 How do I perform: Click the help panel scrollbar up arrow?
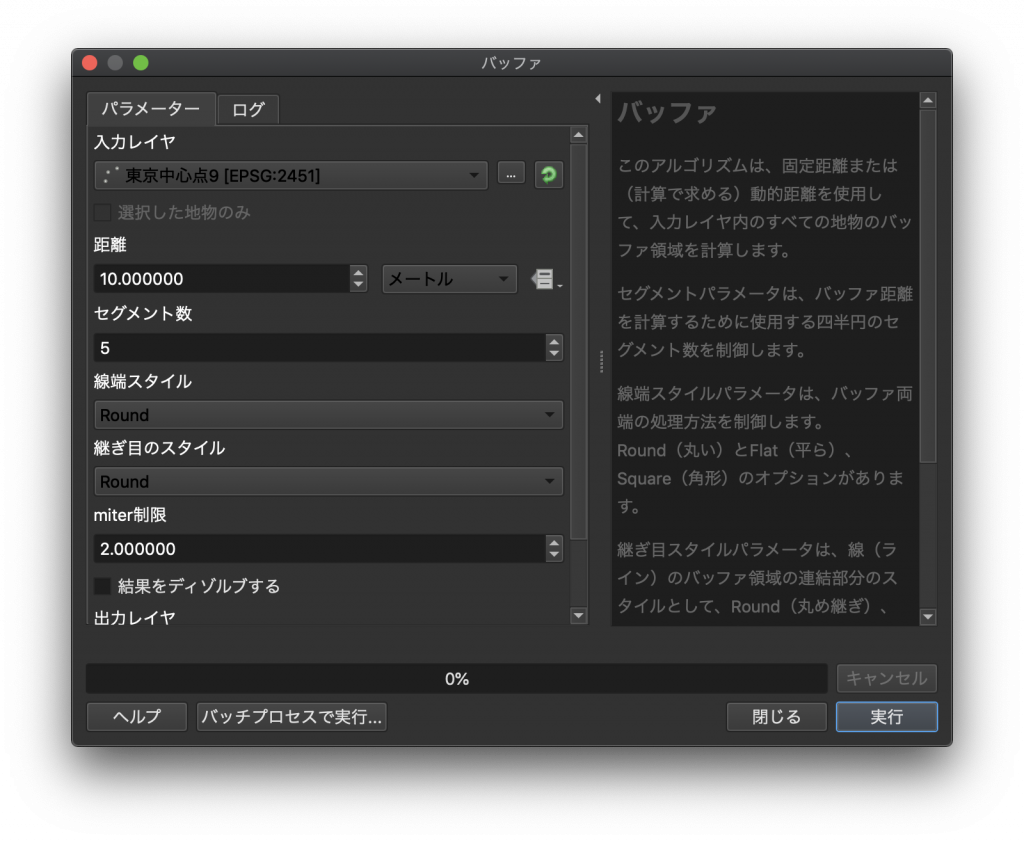click(x=927, y=100)
